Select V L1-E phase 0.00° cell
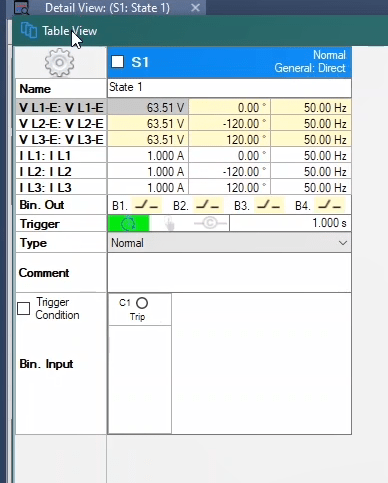The width and height of the screenshot is (388, 483). [x=229, y=108]
